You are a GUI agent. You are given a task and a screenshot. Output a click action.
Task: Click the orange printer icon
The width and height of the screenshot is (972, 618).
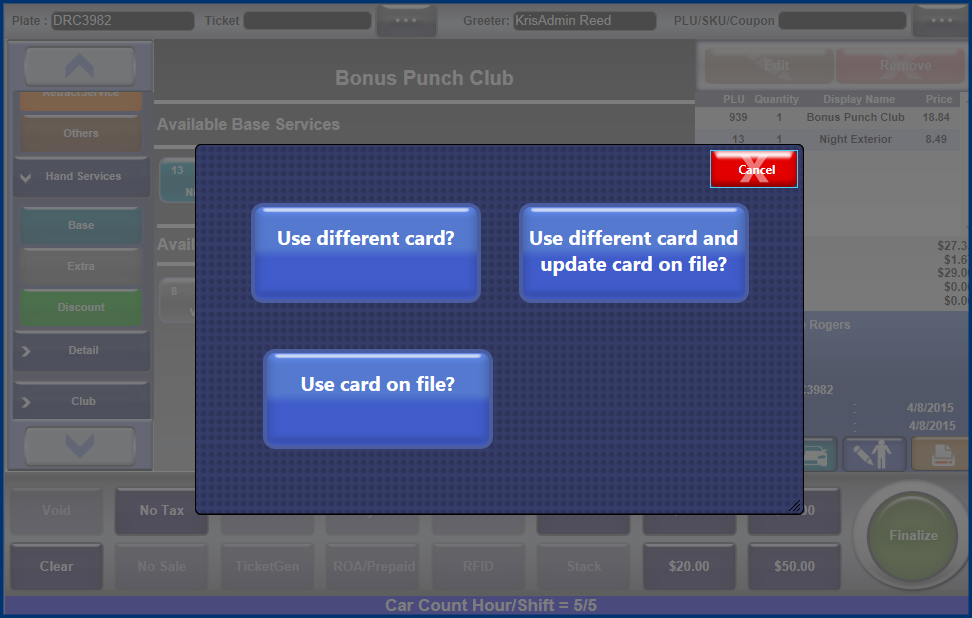940,454
